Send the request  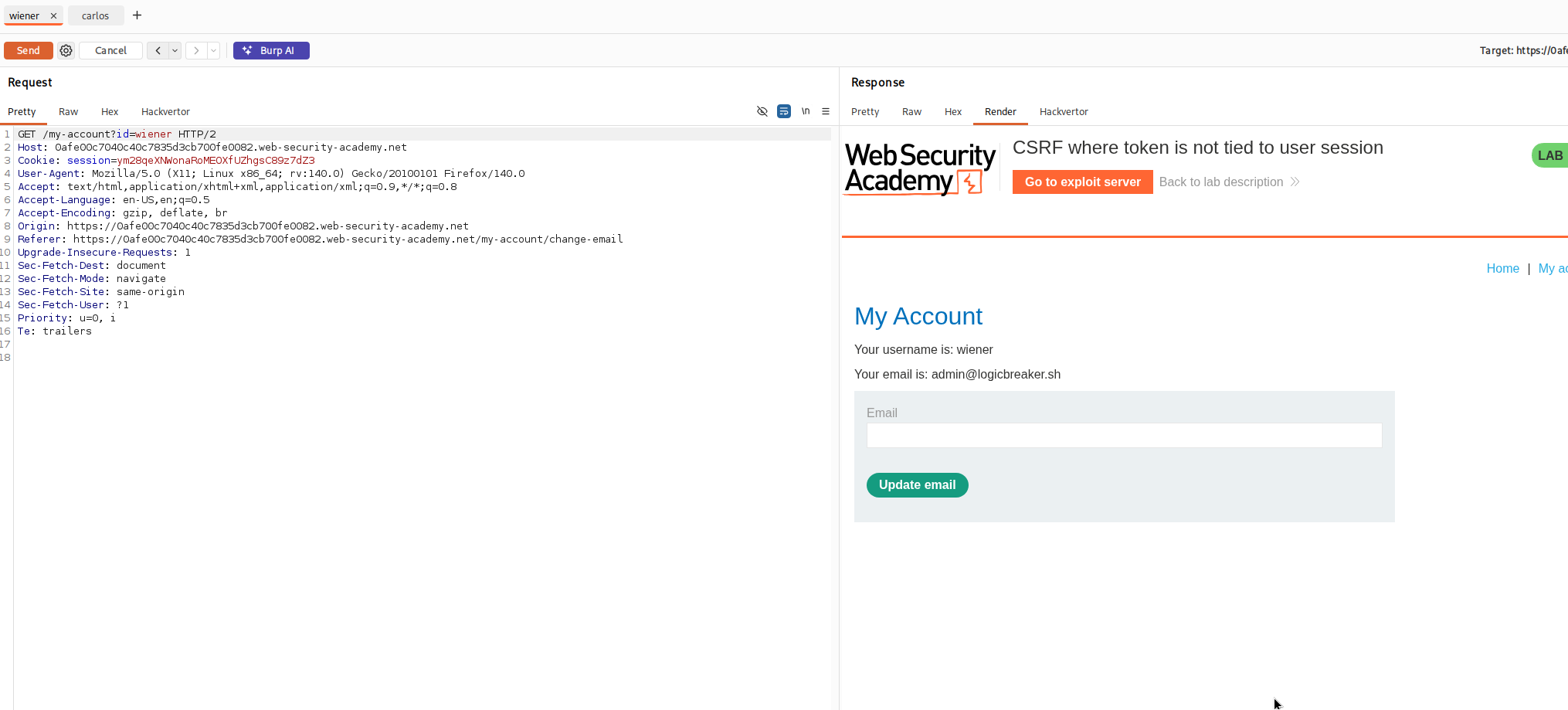coord(29,50)
